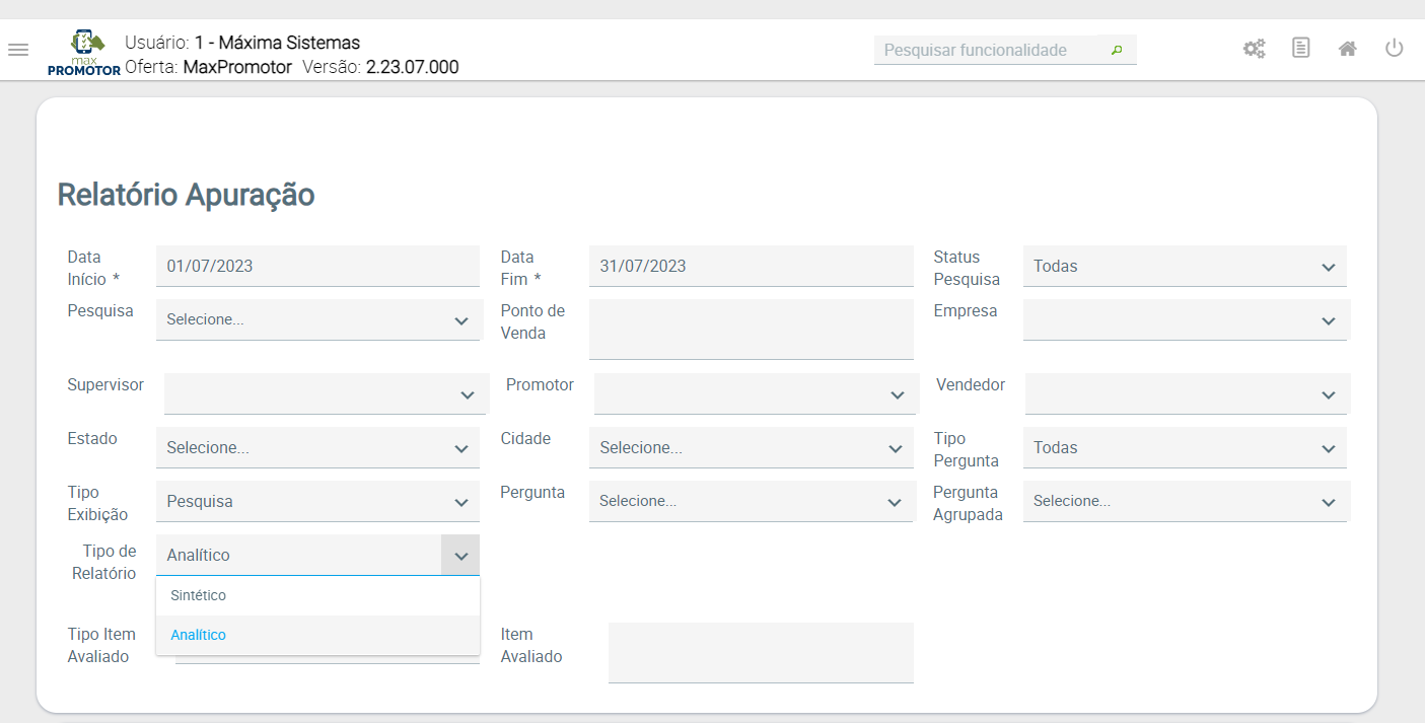Log out using the power icon
The image size is (1425, 723).
(x=1394, y=48)
